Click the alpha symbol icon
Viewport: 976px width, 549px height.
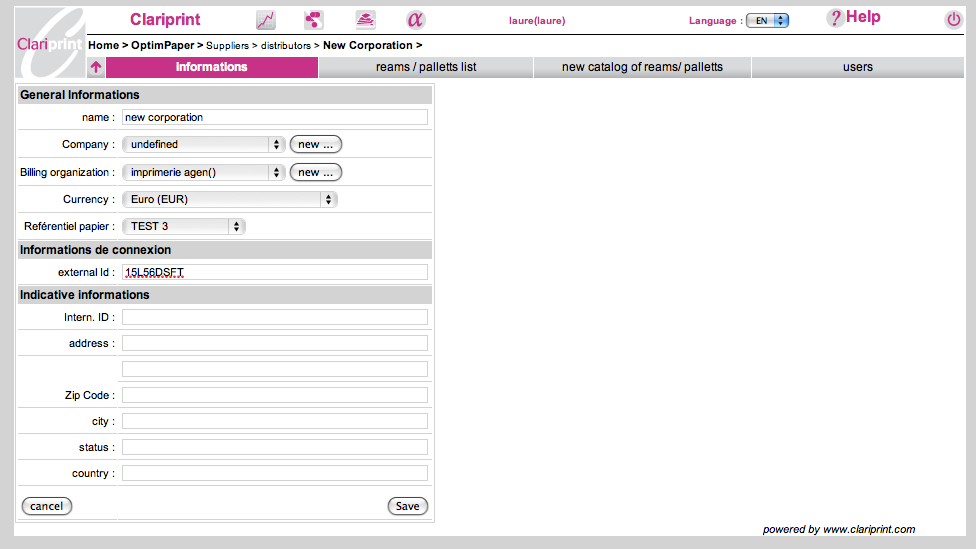(x=415, y=20)
